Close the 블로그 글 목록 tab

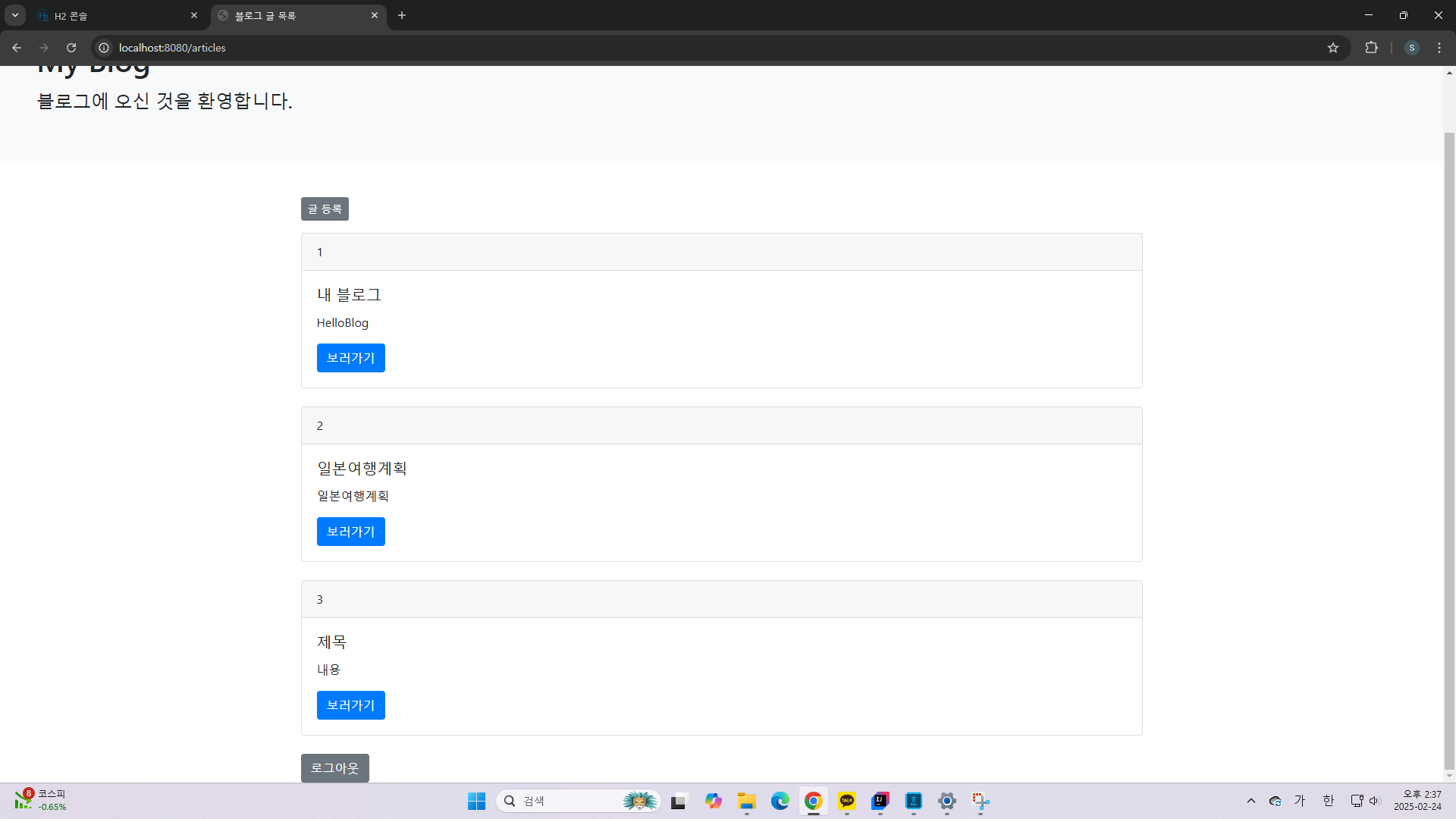pyautogui.click(x=375, y=15)
